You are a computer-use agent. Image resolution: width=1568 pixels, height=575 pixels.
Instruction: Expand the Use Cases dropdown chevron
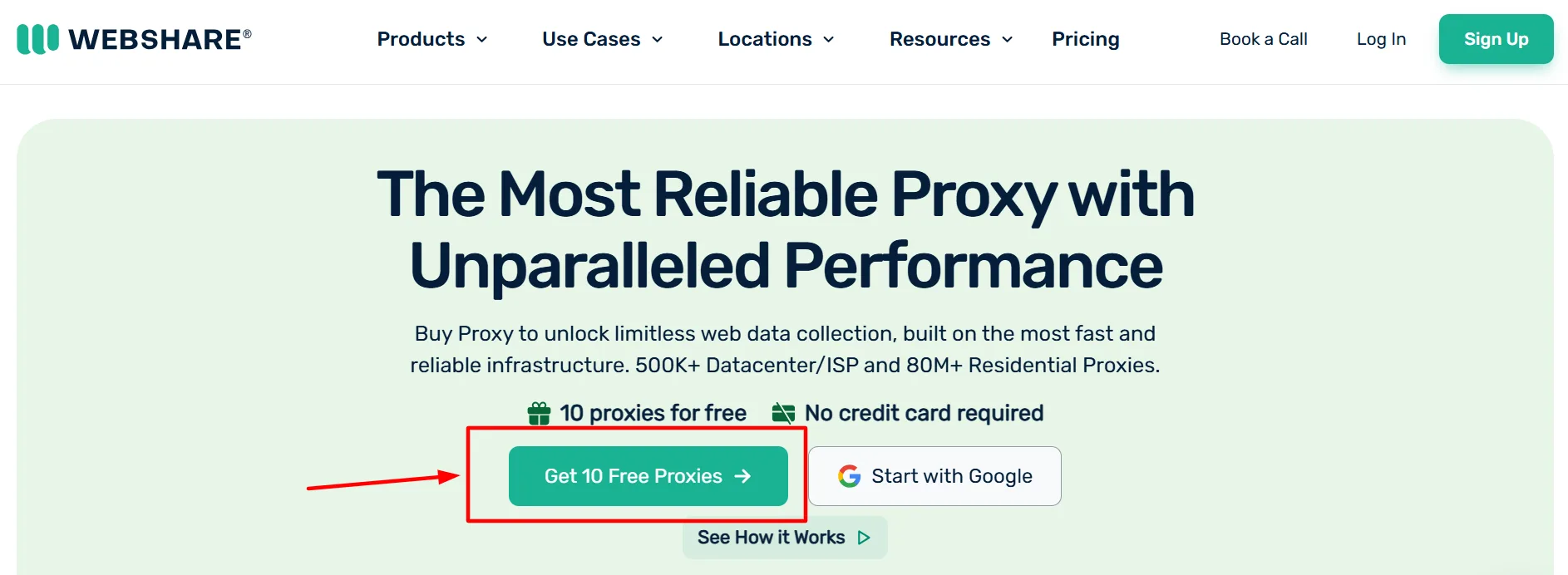[x=658, y=40]
